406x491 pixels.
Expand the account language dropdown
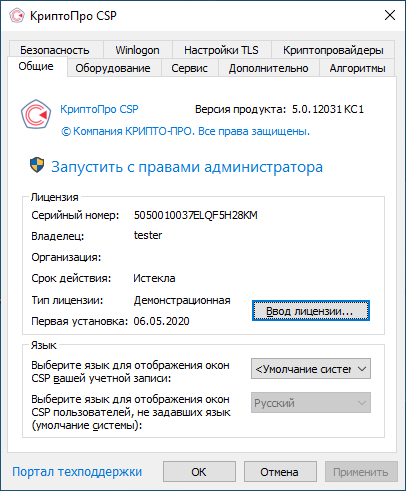pos(311,369)
